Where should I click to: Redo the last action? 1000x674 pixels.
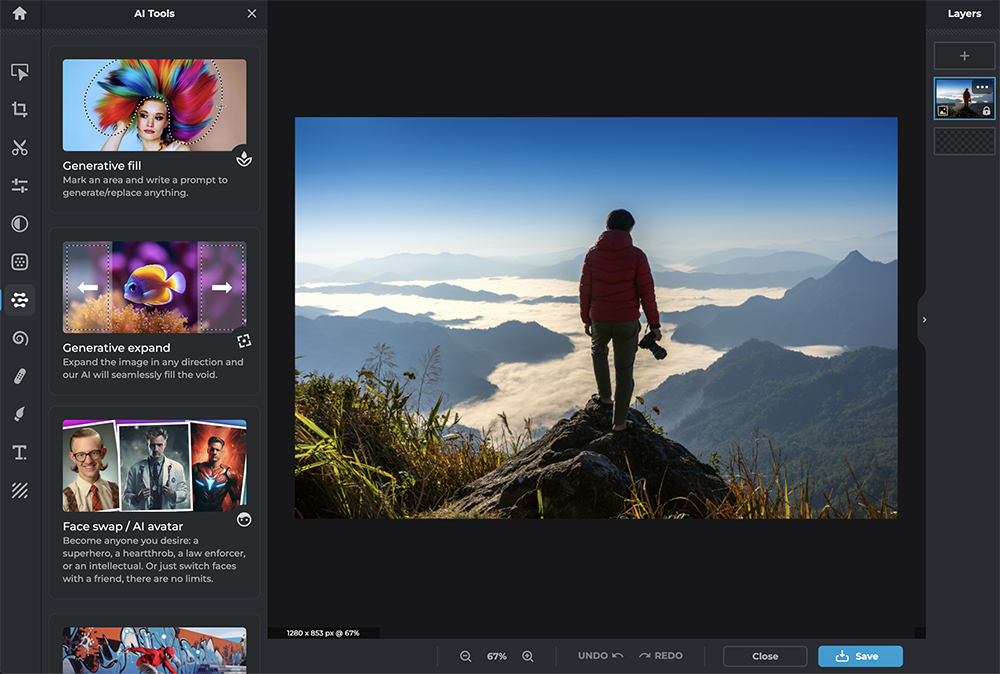661,656
